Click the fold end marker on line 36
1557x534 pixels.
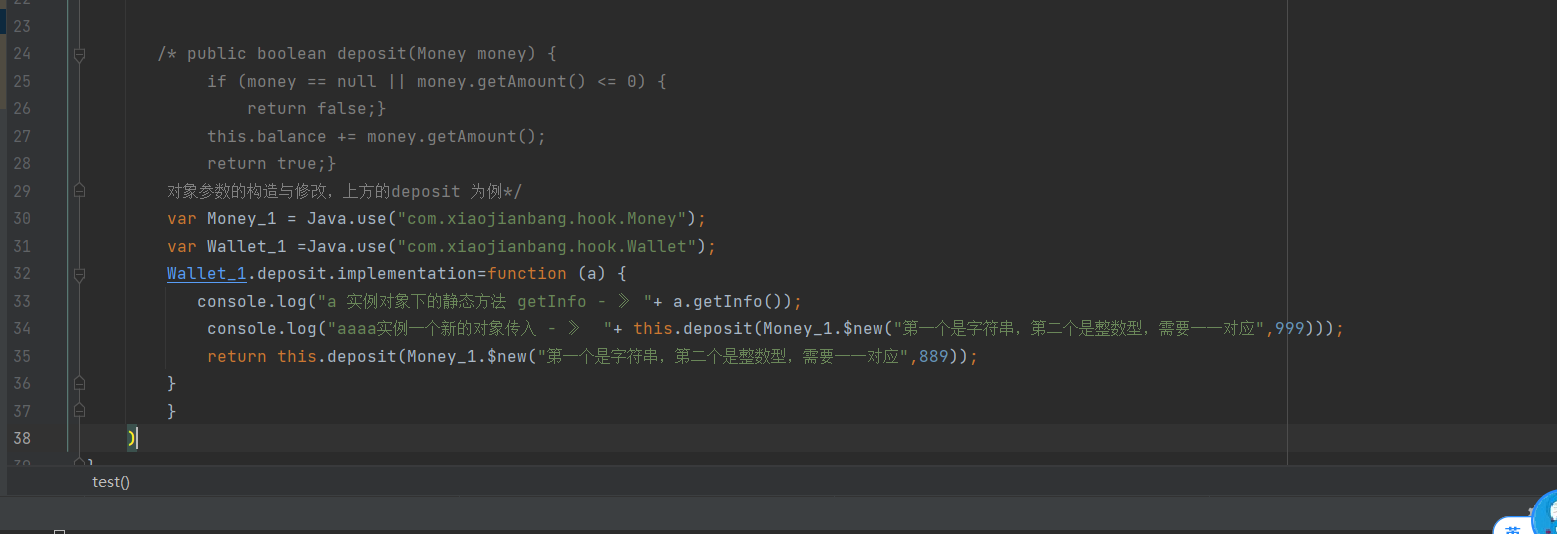[x=79, y=383]
